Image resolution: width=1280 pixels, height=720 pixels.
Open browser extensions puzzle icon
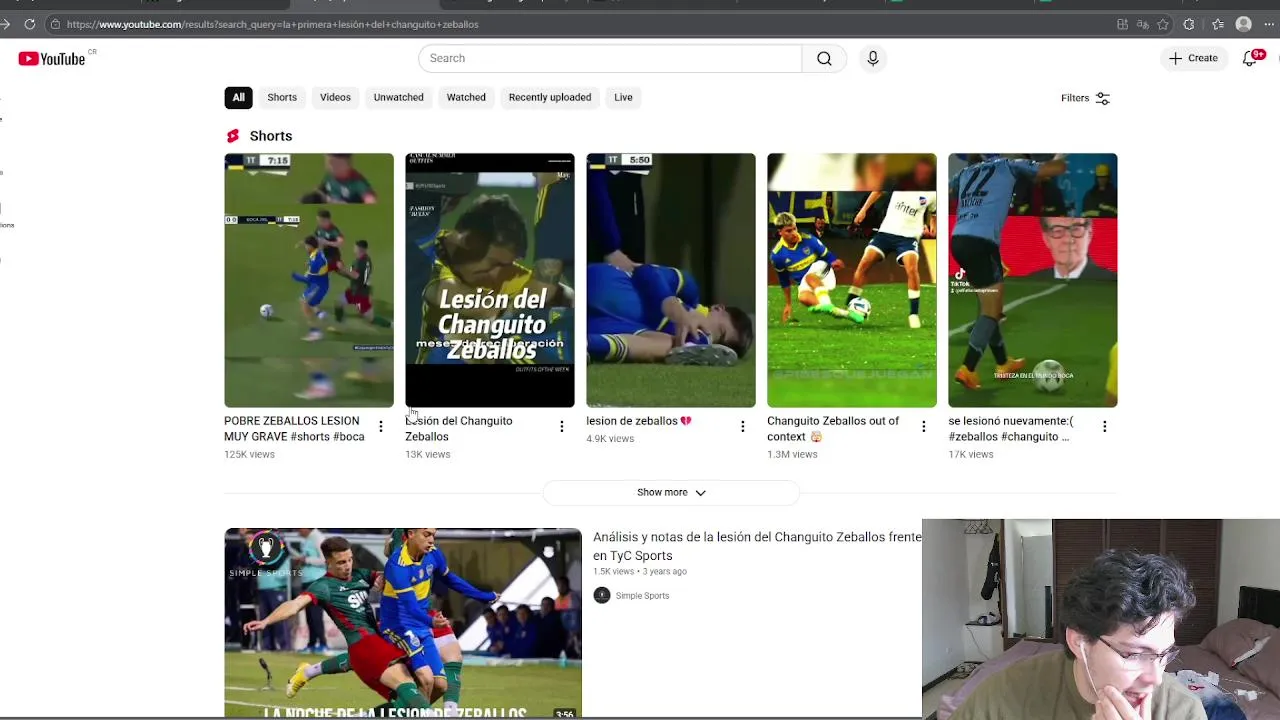pos(1189,24)
